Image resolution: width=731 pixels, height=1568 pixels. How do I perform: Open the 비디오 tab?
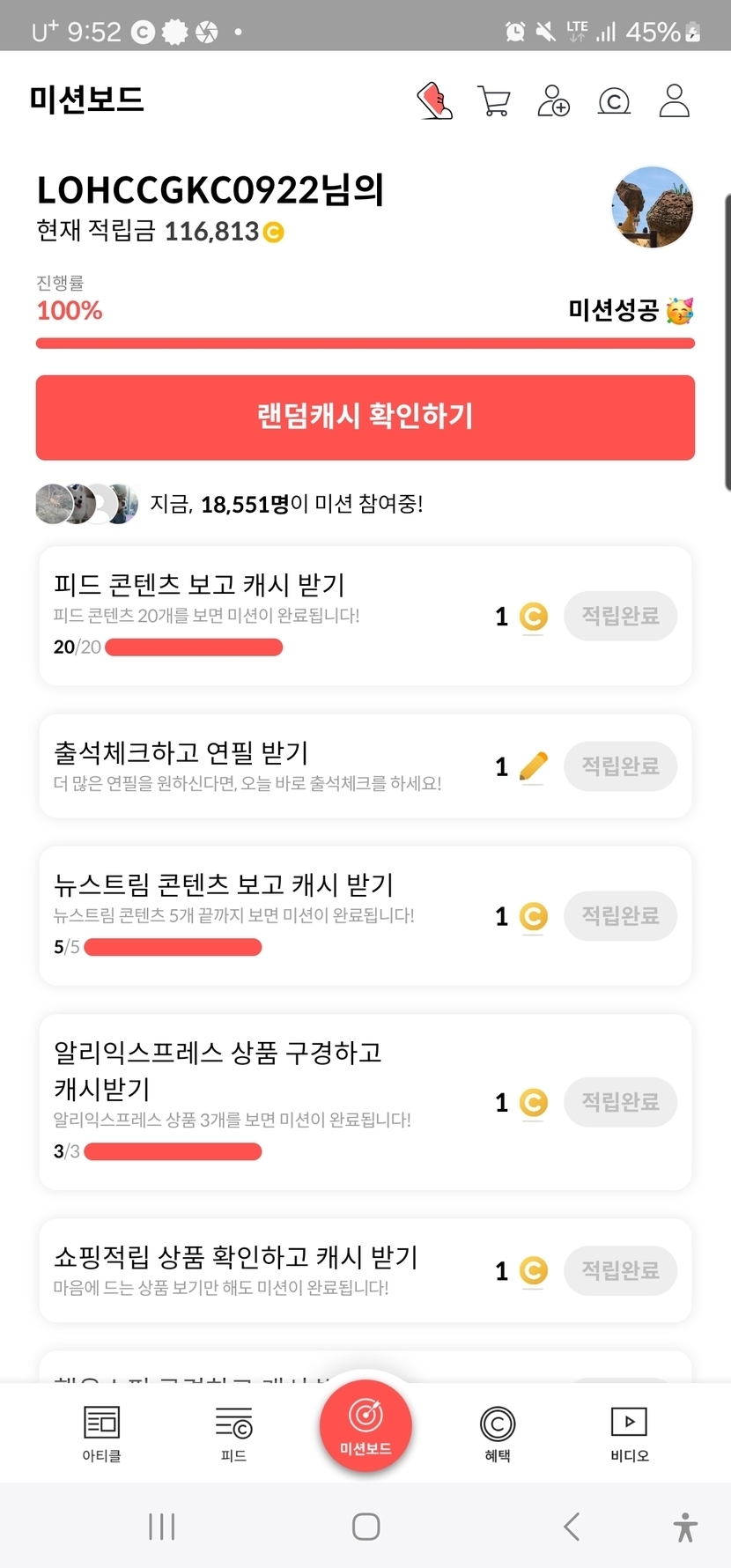[x=629, y=1433]
